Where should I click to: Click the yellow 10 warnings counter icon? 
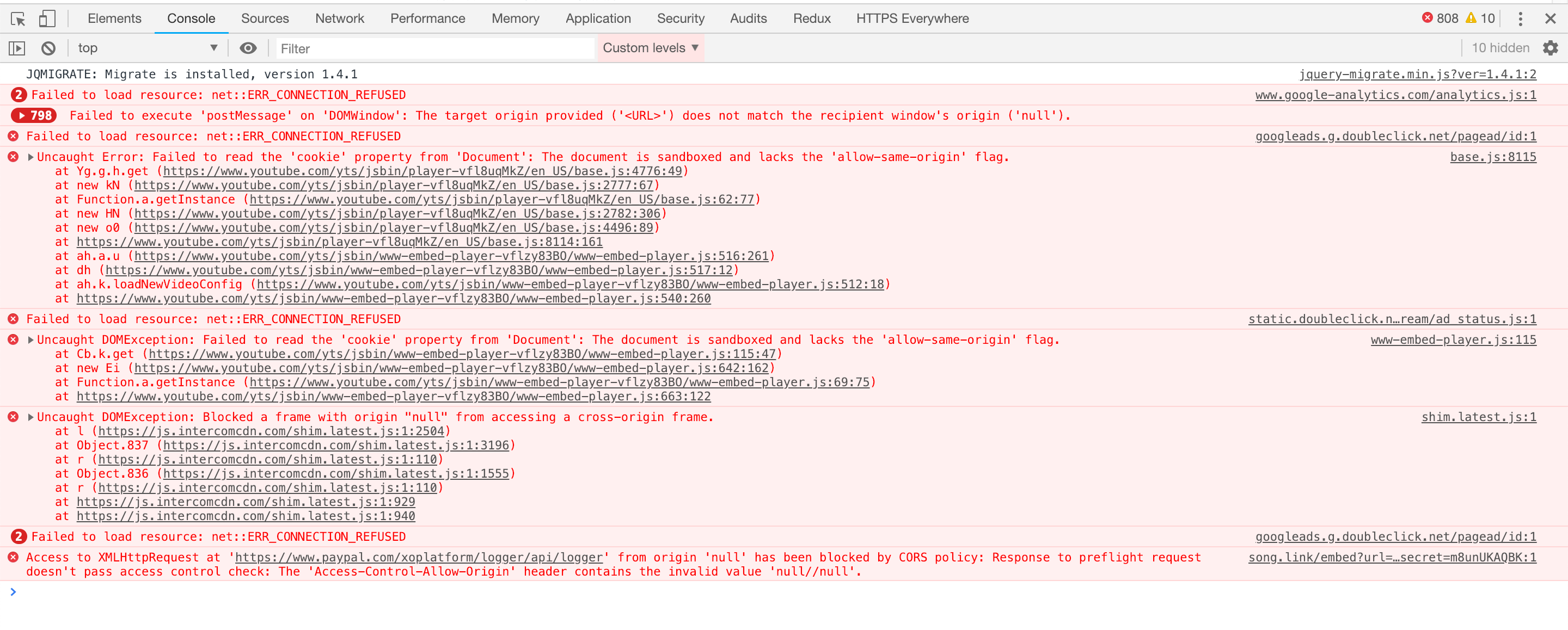pos(1471,18)
